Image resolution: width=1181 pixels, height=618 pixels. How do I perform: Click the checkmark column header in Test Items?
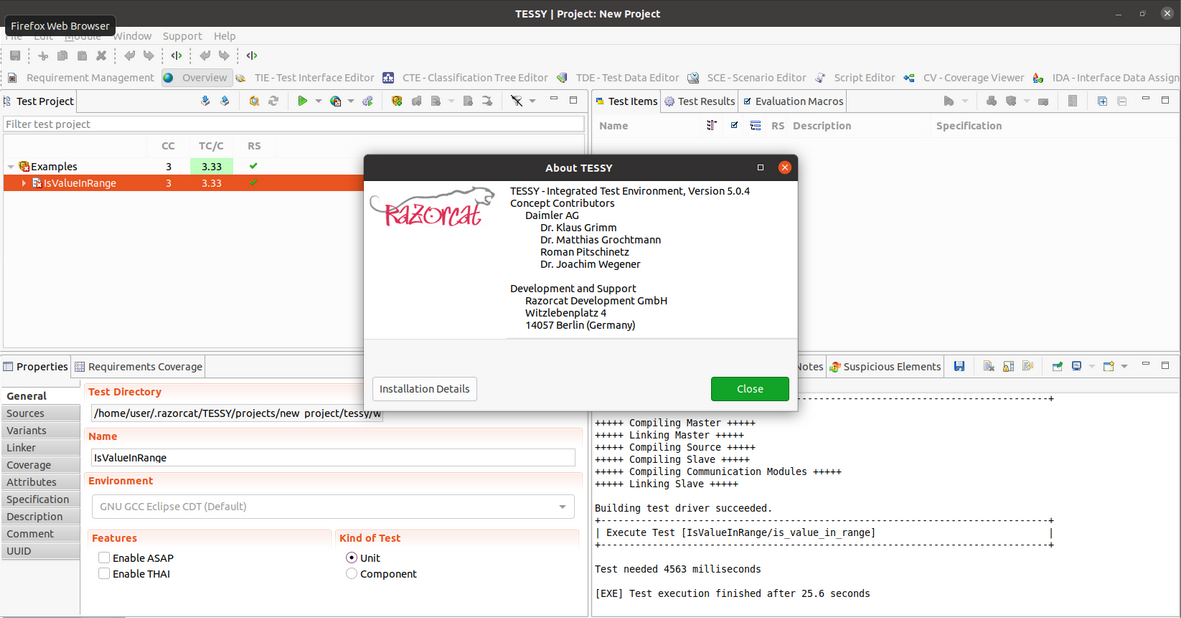pyautogui.click(x=734, y=126)
